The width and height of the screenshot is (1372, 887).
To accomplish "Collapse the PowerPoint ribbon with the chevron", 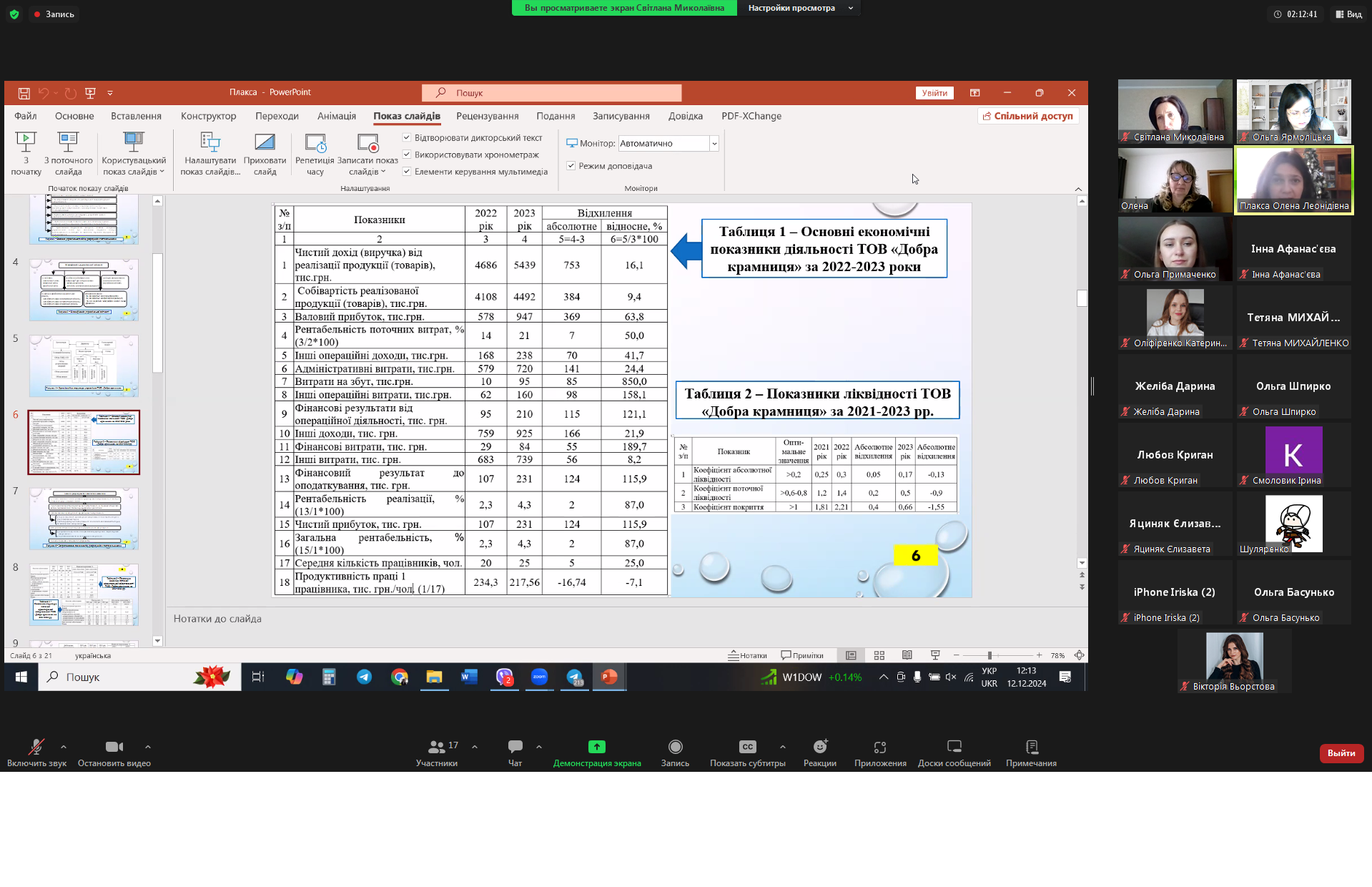I will (1078, 189).
